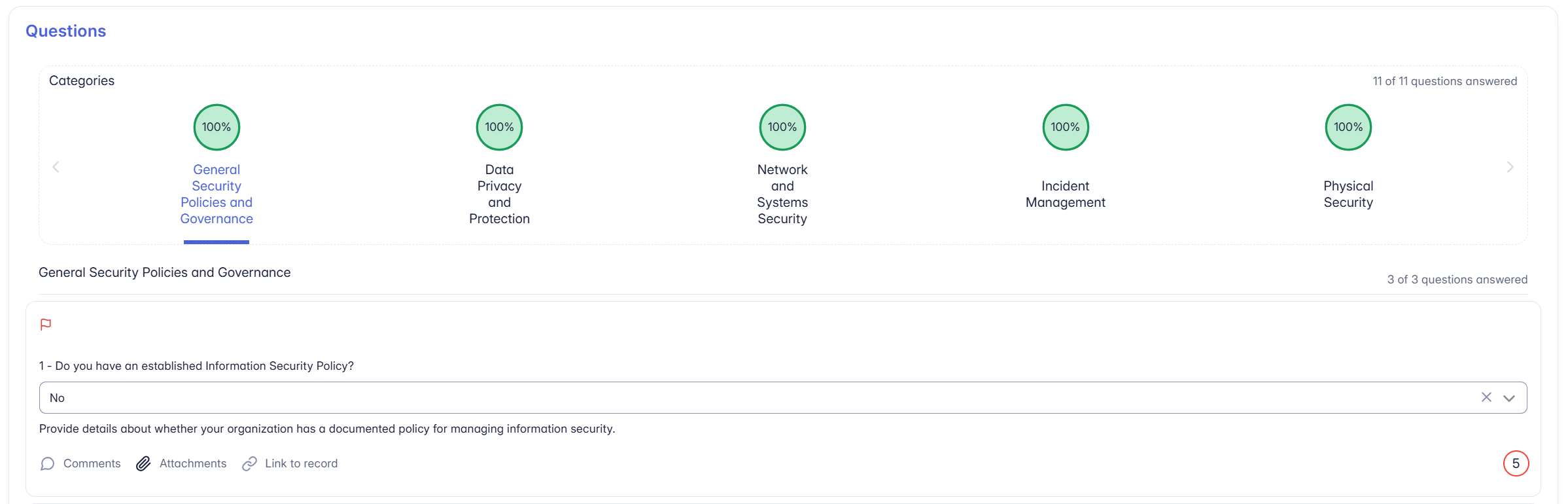
Task: Click the Attachments paperclip icon
Action: (x=143, y=463)
